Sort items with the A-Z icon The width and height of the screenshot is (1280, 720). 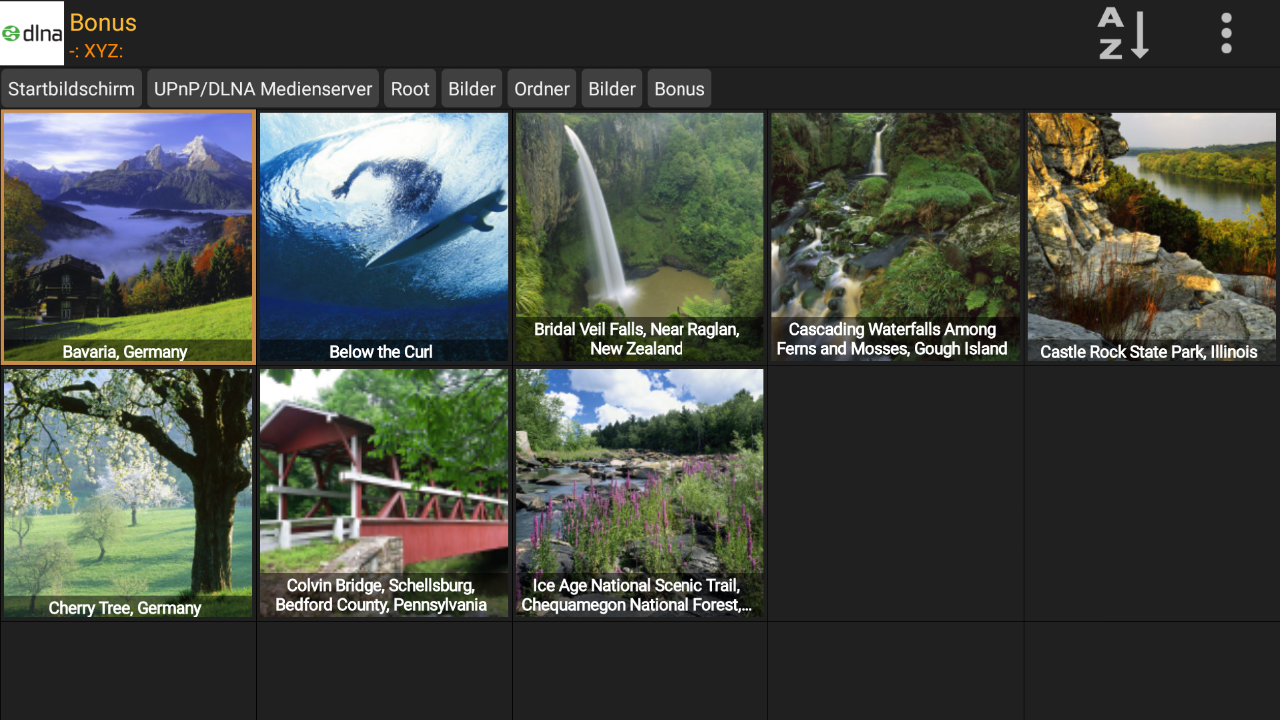pyautogui.click(x=1124, y=33)
